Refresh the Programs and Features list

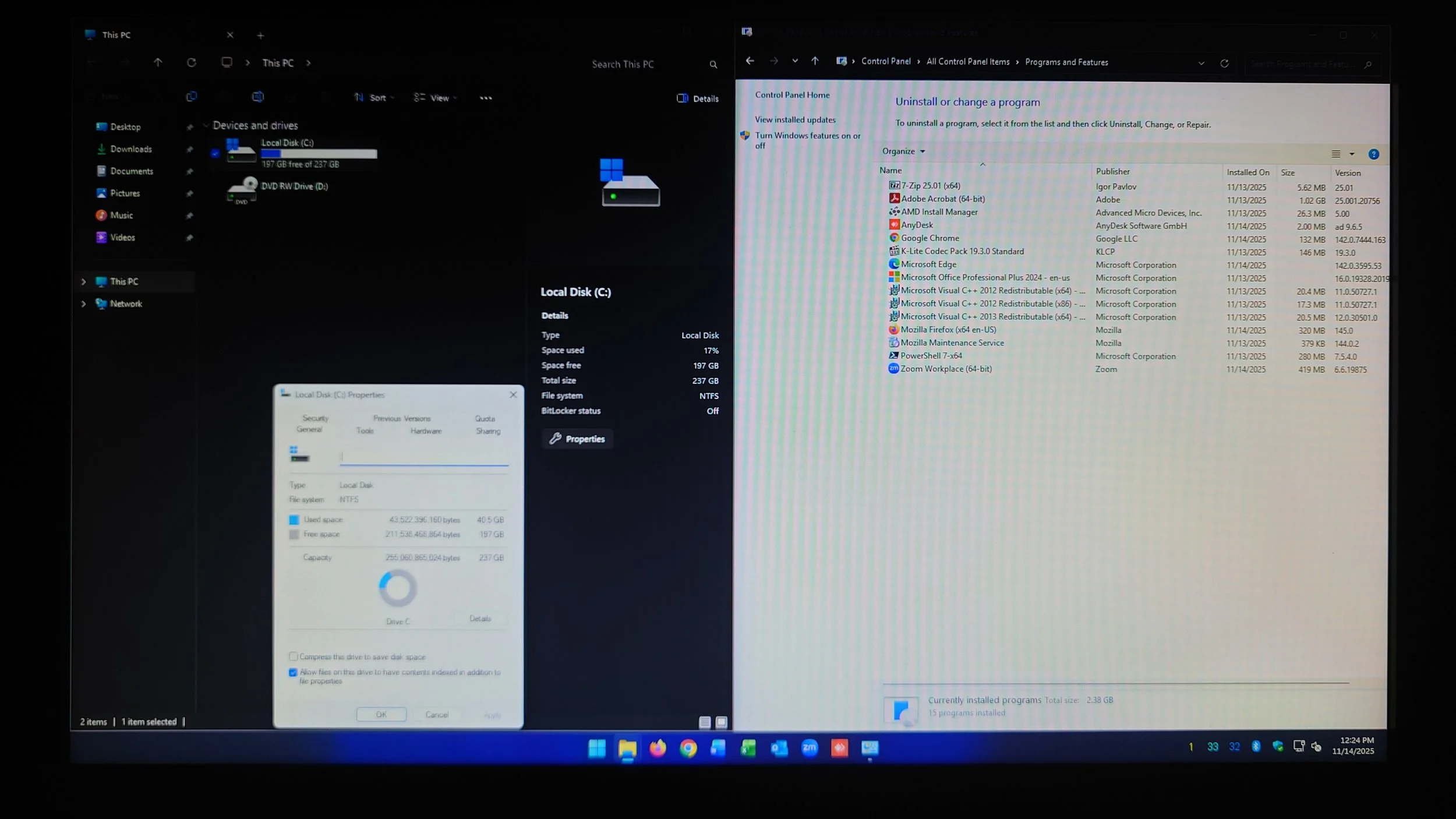pos(1224,63)
